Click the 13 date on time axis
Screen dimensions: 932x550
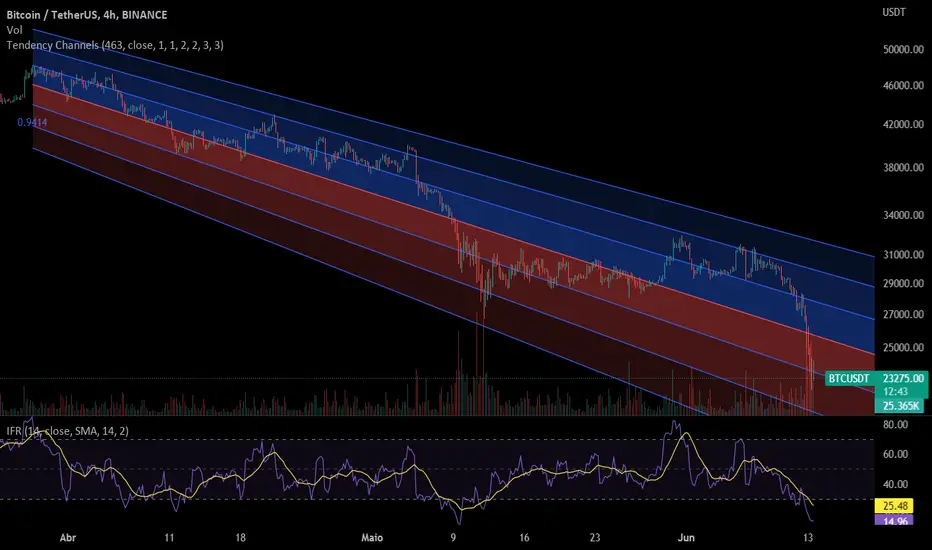pyautogui.click(x=808, y=538)
